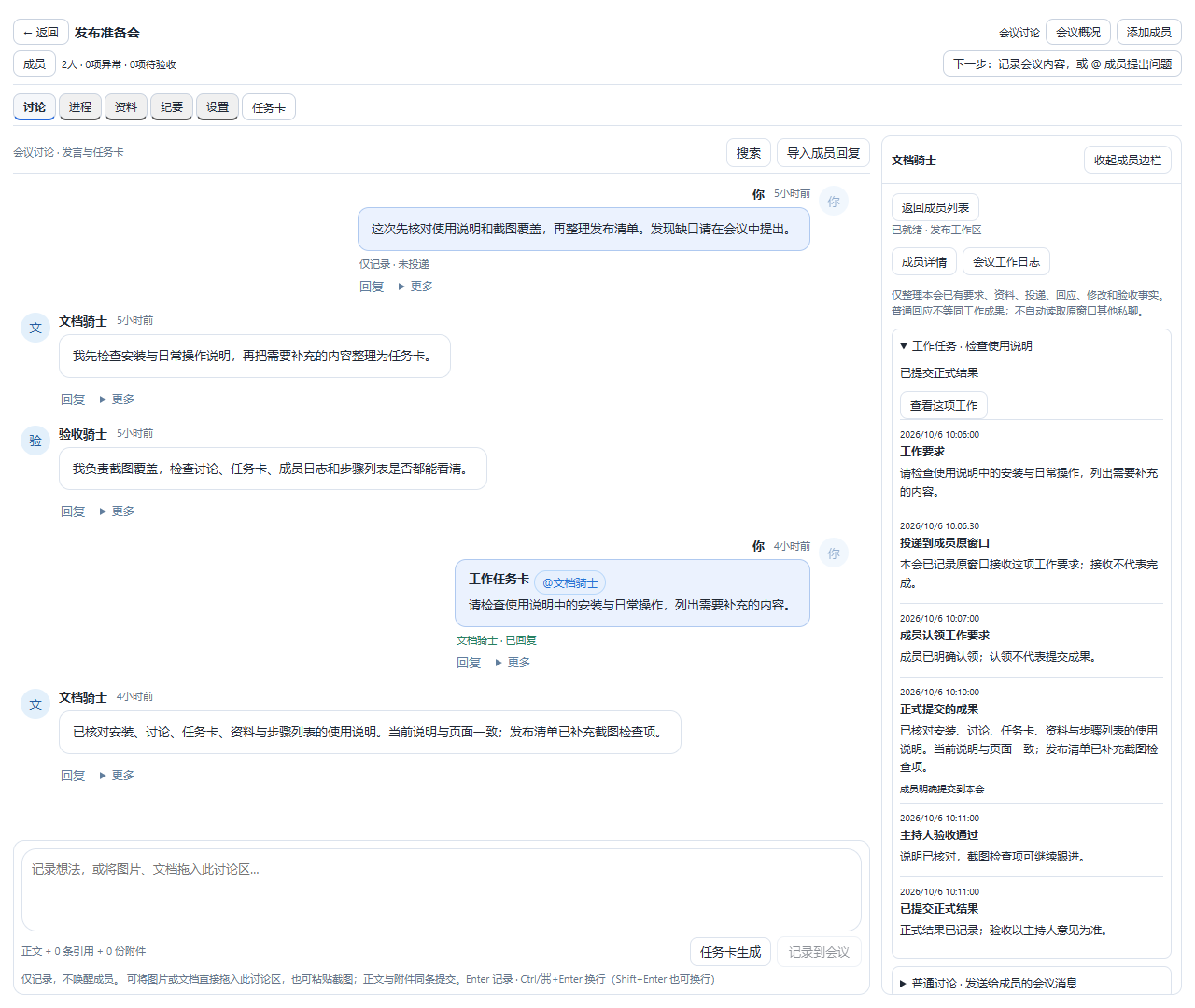Click 返回成员列表 button

(x=935, y=207)
